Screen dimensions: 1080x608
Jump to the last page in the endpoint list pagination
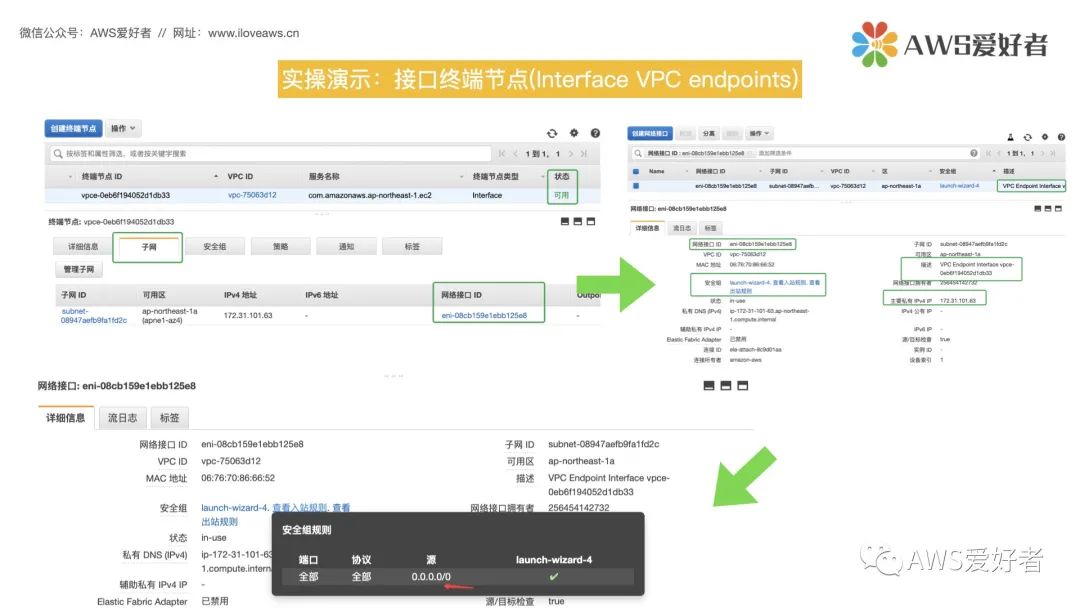[x=583, y=154]
